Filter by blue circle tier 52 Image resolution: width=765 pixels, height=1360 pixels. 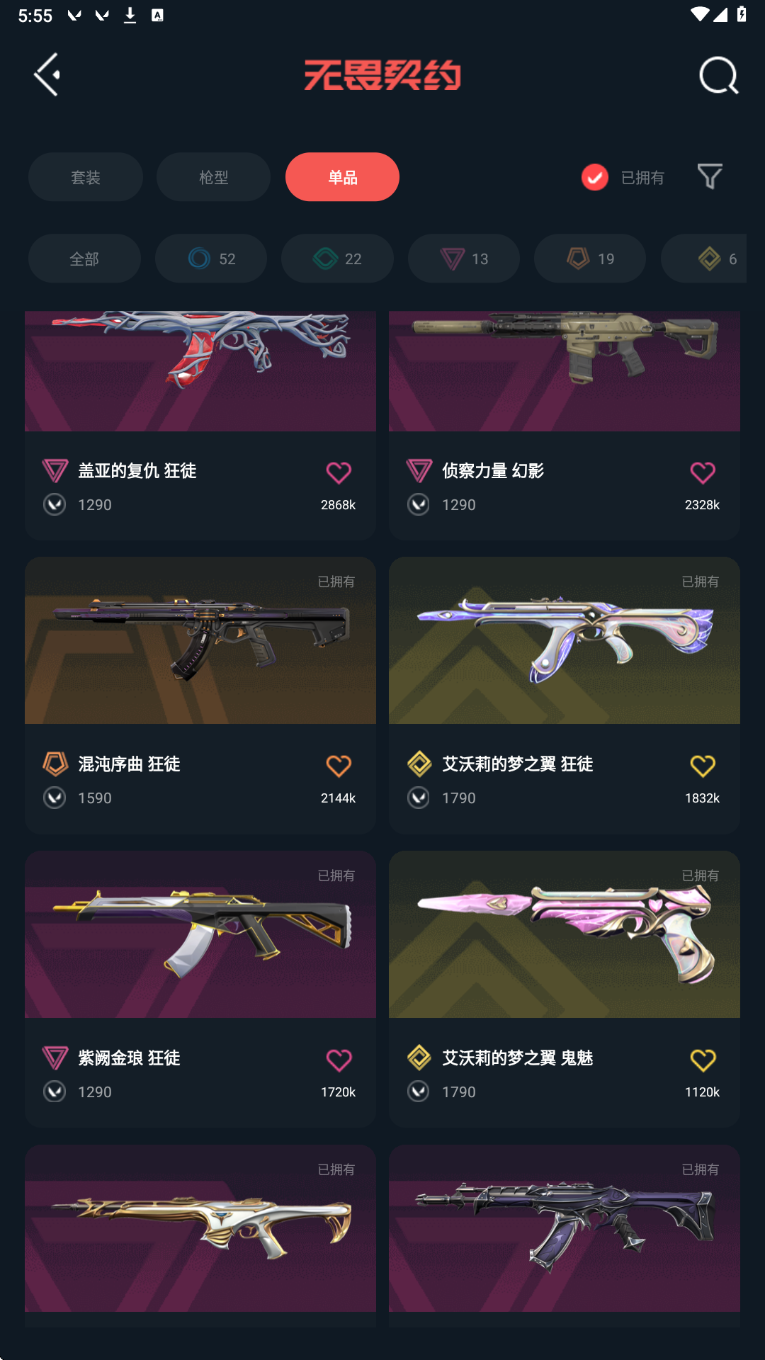coord(211,259)
